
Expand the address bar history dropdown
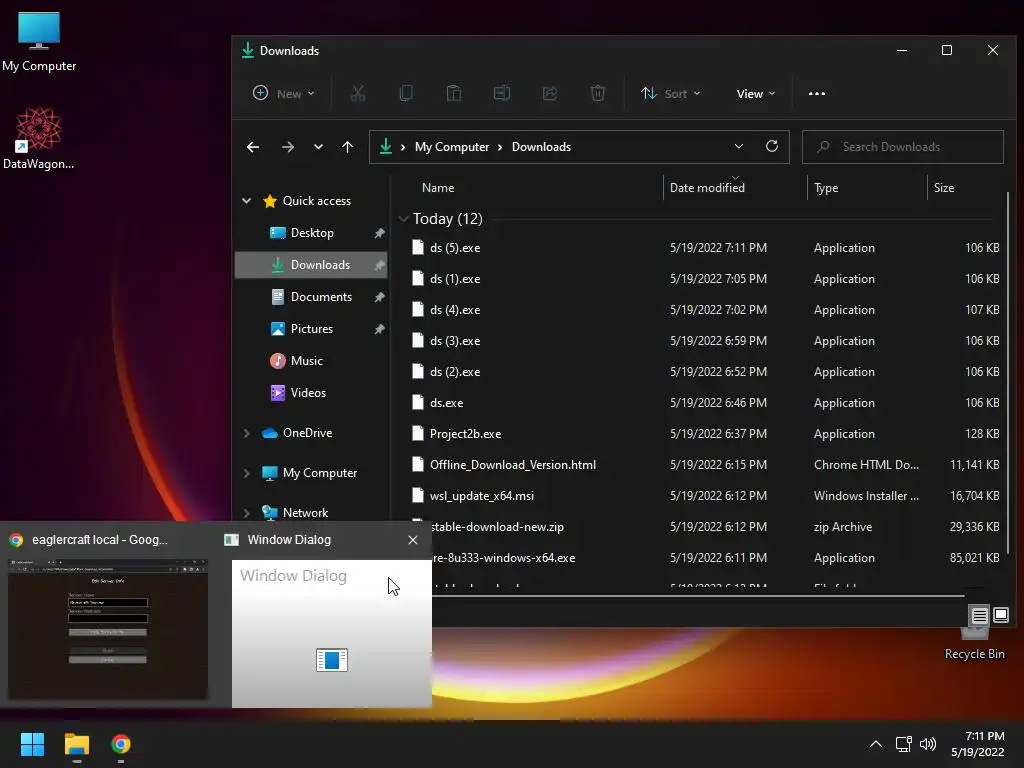click(739, 146)
